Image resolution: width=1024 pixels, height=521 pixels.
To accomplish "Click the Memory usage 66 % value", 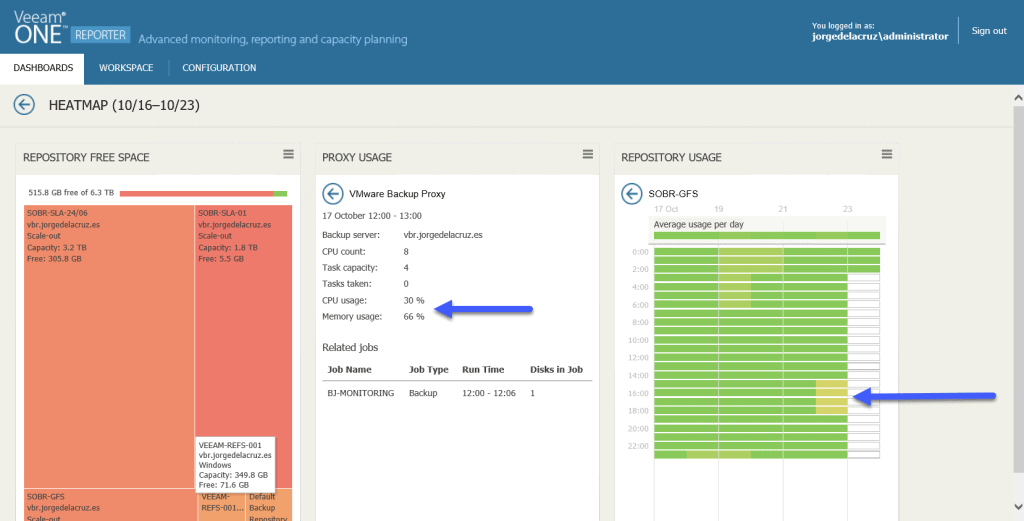I will (414, 317).
